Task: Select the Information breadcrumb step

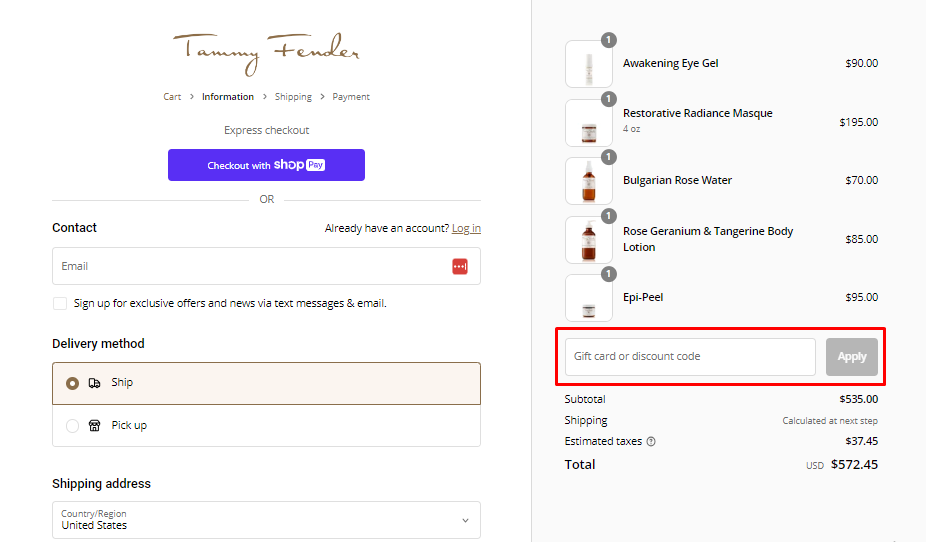Action: (227, 97)
